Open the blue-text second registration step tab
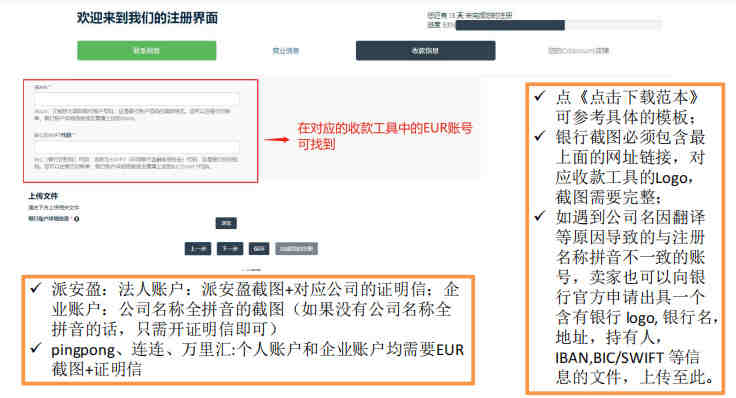The image size is (736, 398). [285, 51]
